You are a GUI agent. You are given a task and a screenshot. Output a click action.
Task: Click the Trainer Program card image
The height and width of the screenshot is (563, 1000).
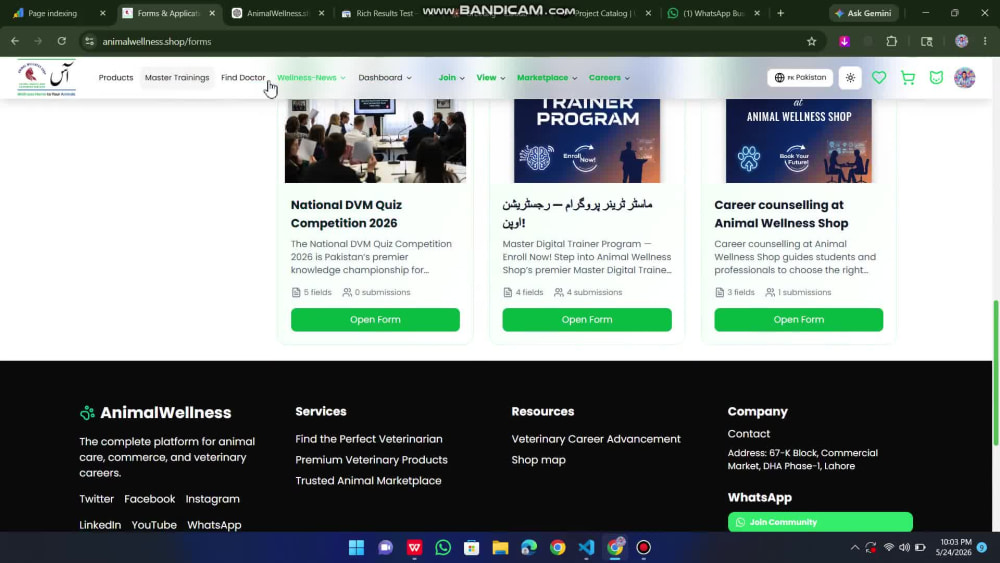click(587, 140)
